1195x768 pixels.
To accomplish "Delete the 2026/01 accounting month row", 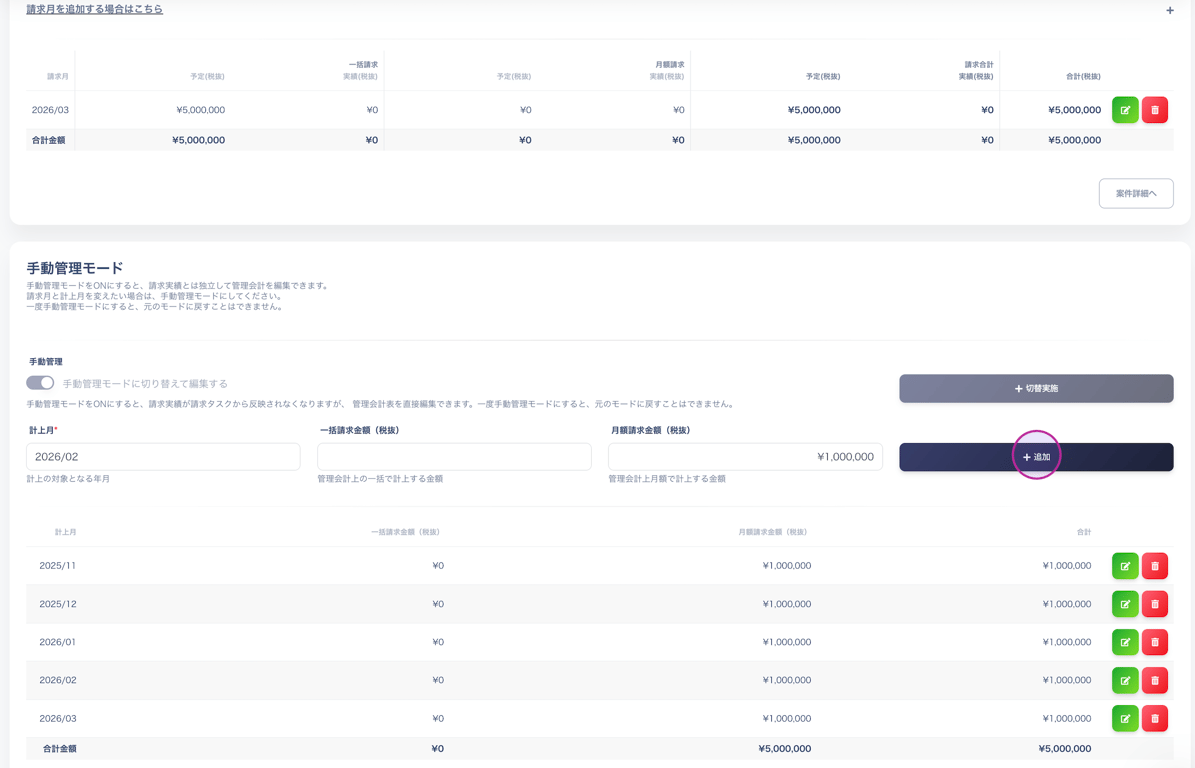I will (1155, 642).
